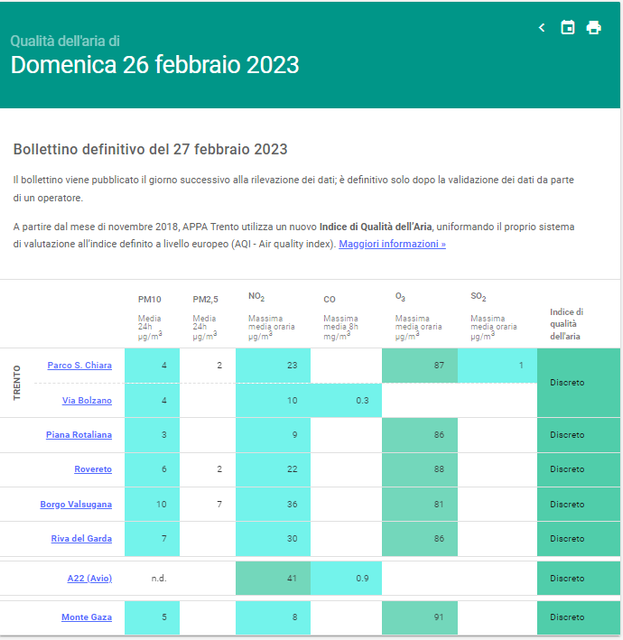Open Monte Gaza station link
Screen dimensions: 623x640
coord(87,617)
